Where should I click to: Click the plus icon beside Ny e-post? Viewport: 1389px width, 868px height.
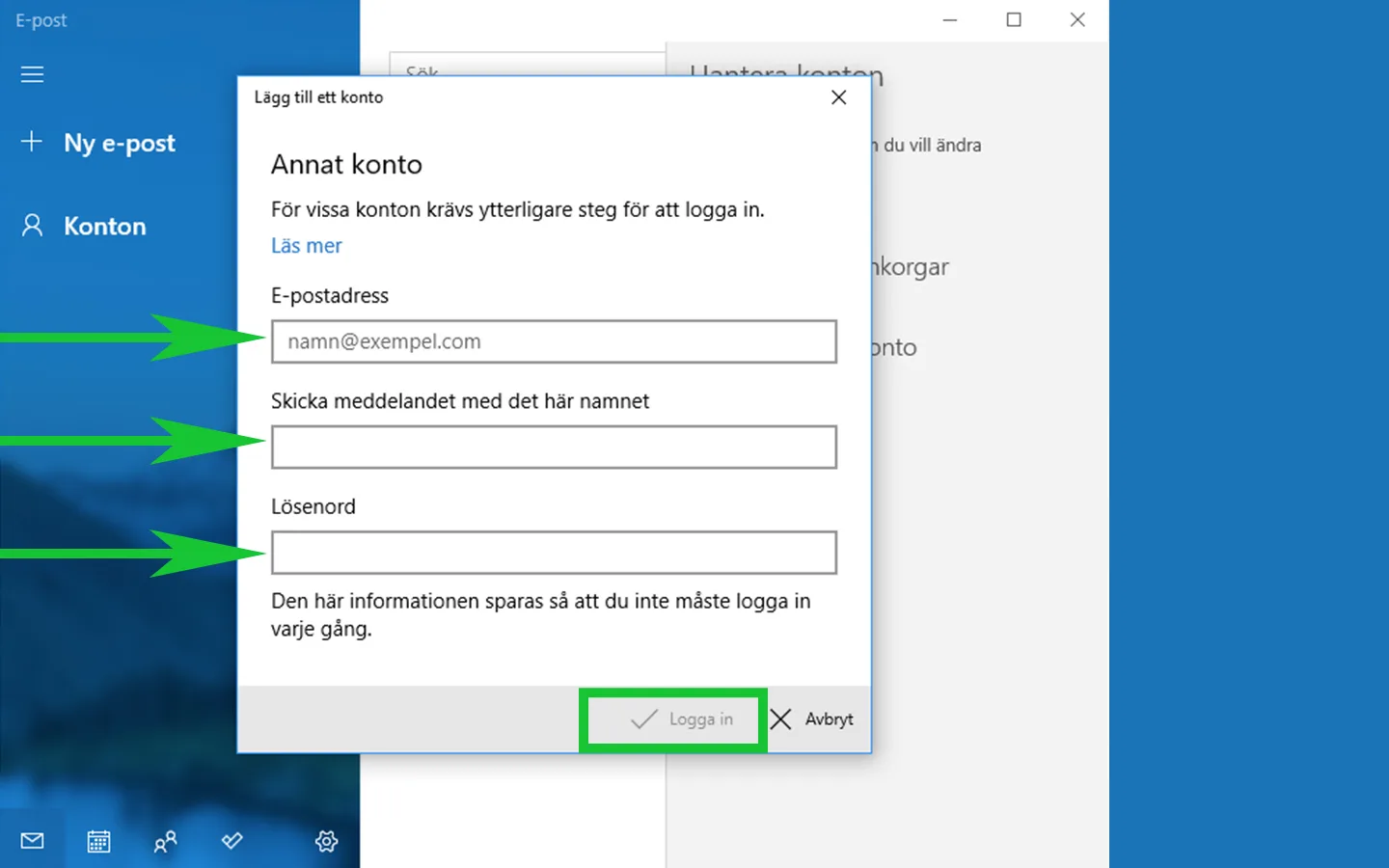(32, 142)
